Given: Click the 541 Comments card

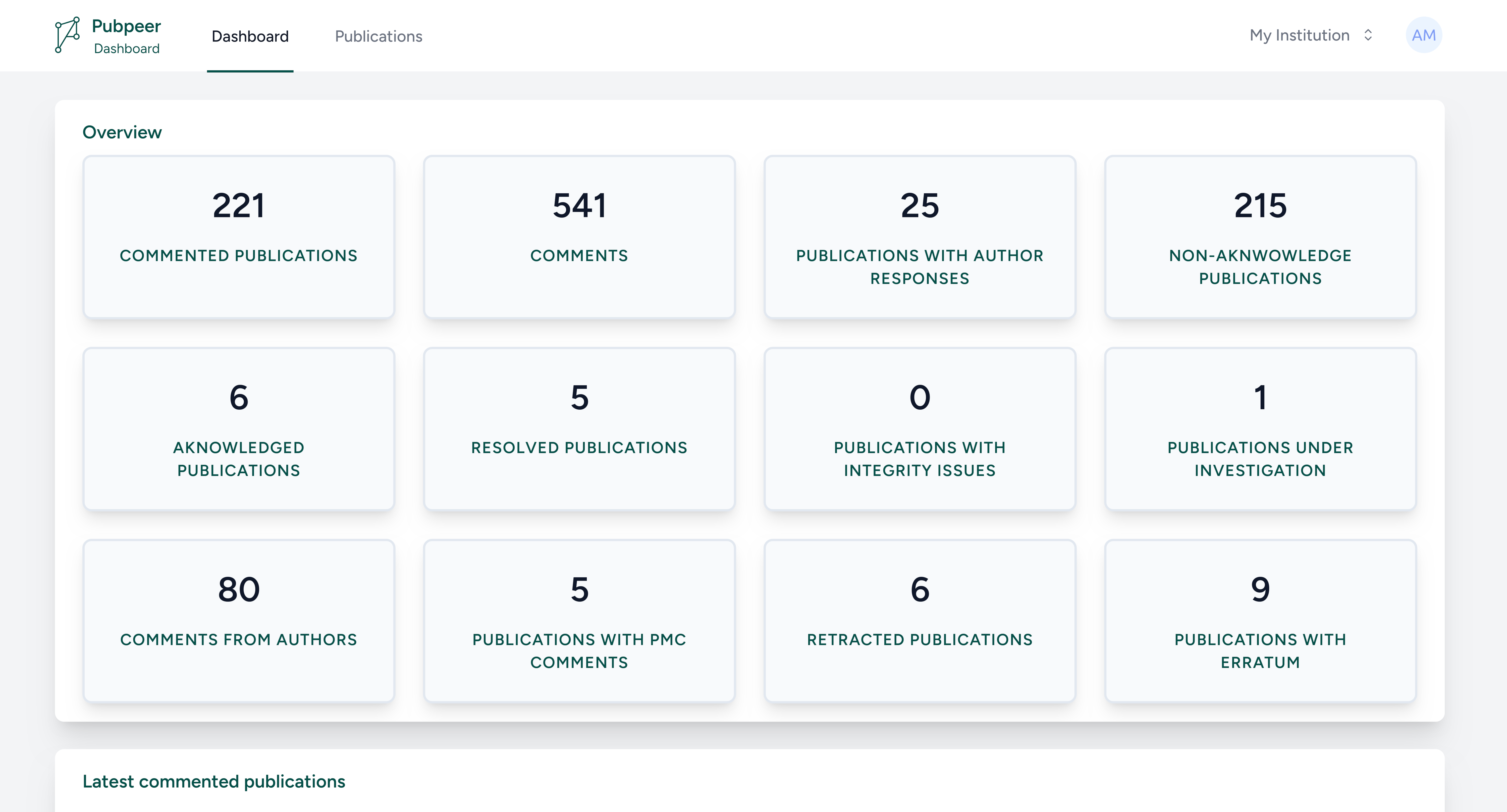Looking at the screenshot, I should (x=579, y=236).
